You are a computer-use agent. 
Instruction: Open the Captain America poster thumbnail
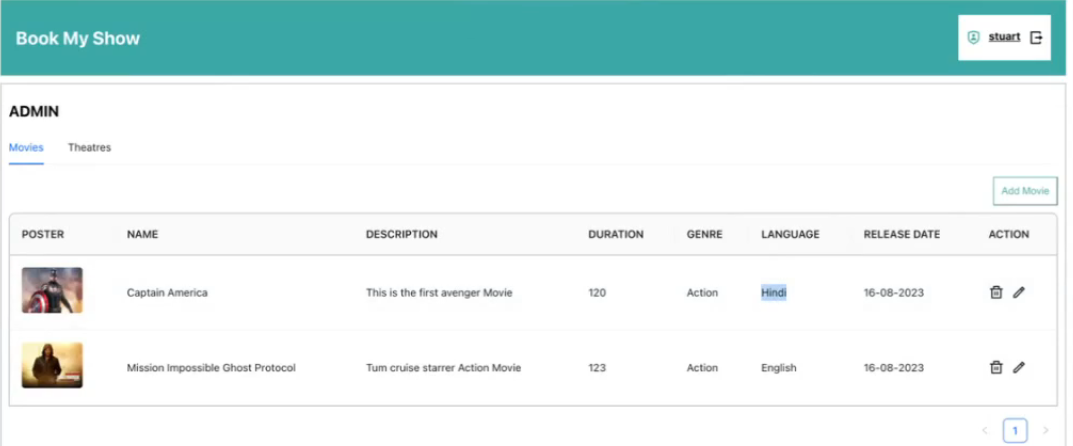[x=52, y=291]
